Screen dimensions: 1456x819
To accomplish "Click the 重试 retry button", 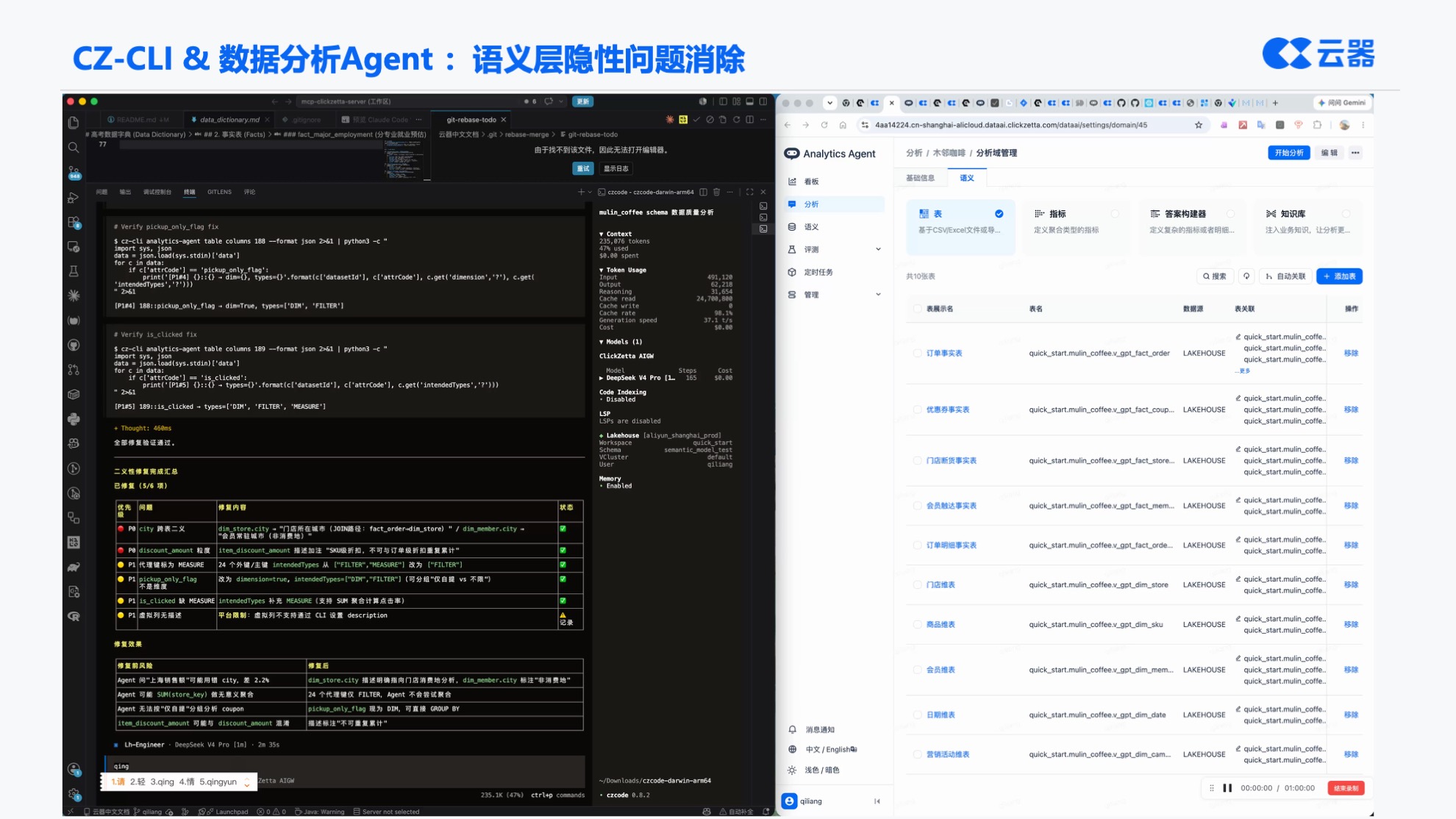I will pos(583,168).
